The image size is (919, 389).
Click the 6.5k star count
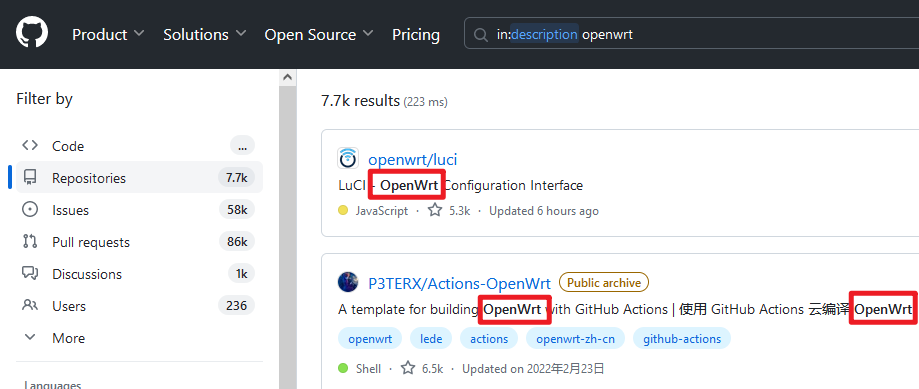click(433, 369)
